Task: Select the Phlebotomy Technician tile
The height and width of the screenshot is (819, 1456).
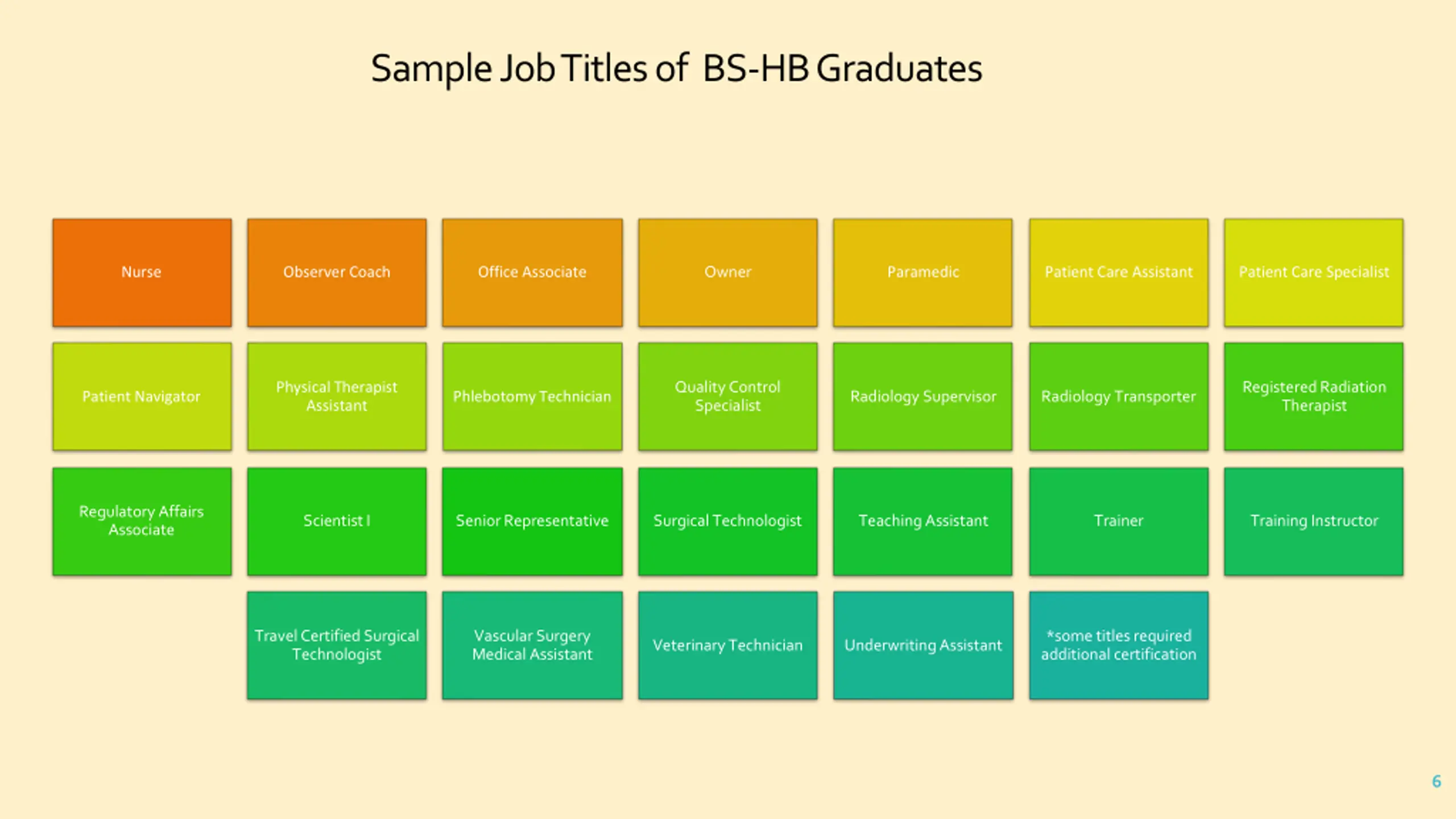Action: (532, 396)
